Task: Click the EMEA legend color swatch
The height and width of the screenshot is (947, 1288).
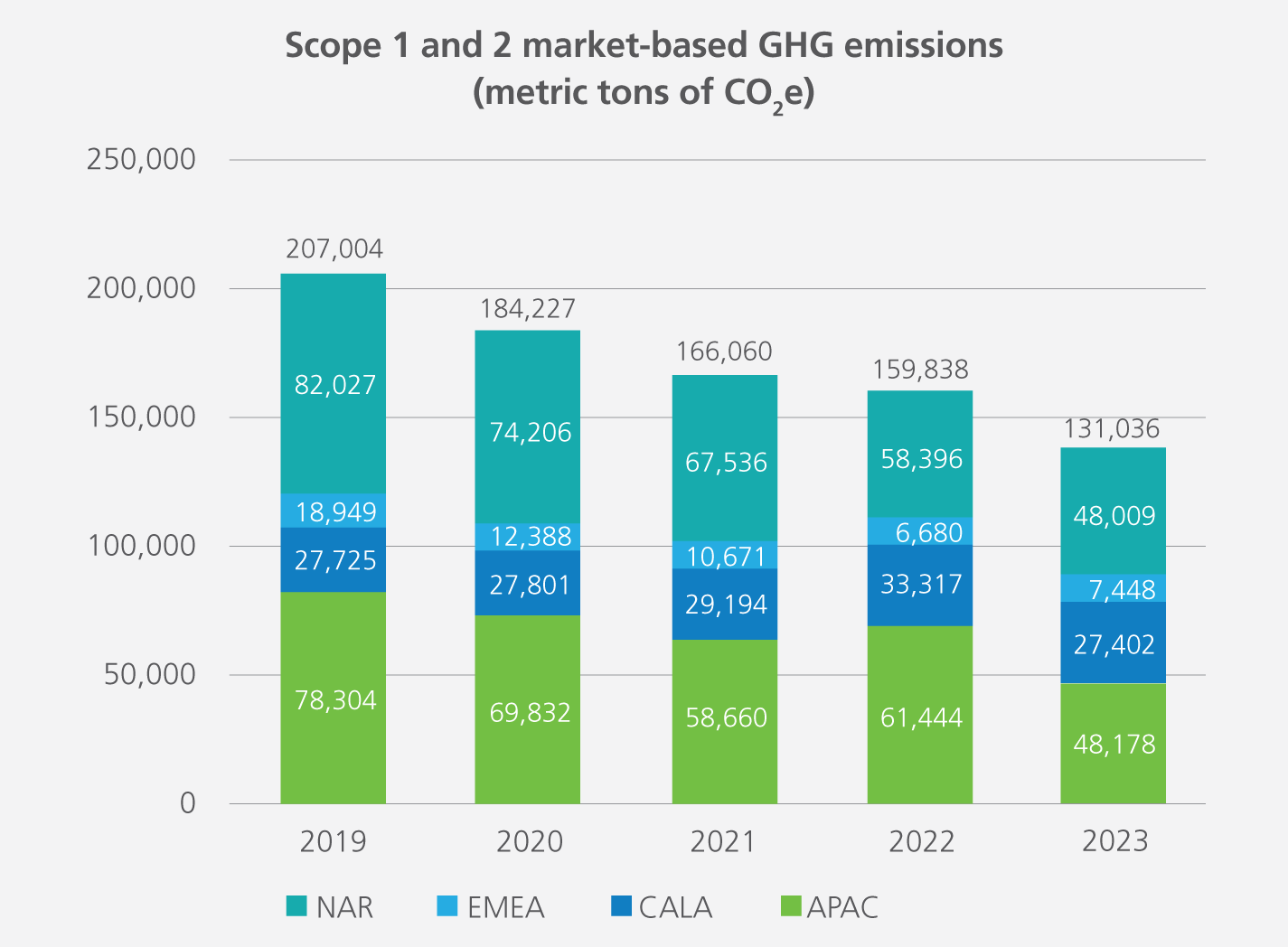Action: [447, 905]
